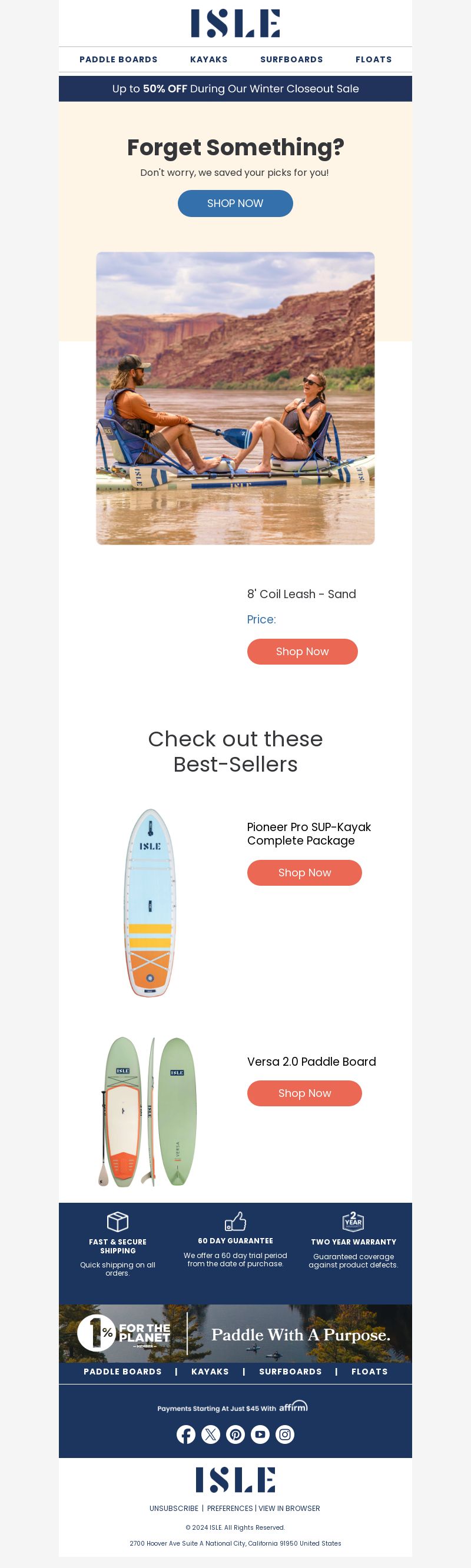
Task: Click the two year warranty badge icon
Action: [x=353, y=1221]
